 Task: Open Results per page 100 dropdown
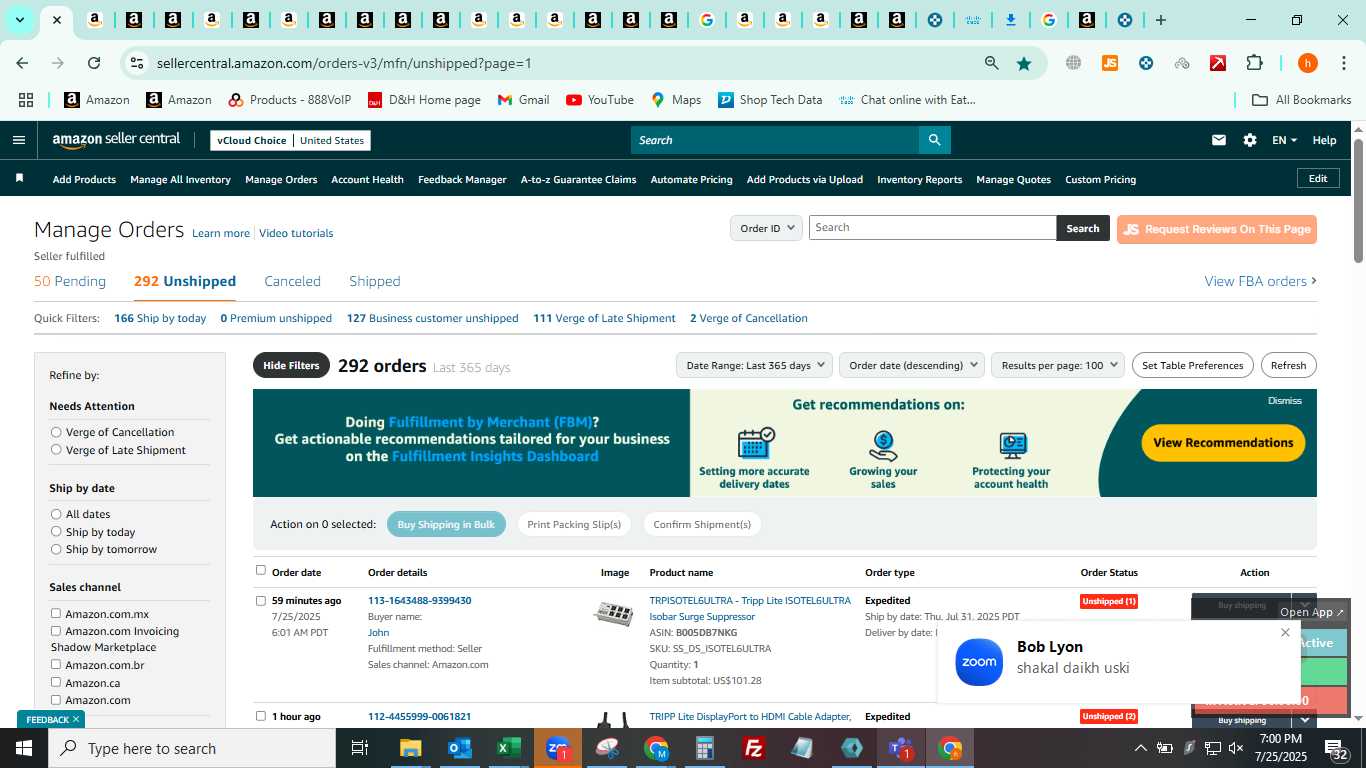[x=1058, y=365]
